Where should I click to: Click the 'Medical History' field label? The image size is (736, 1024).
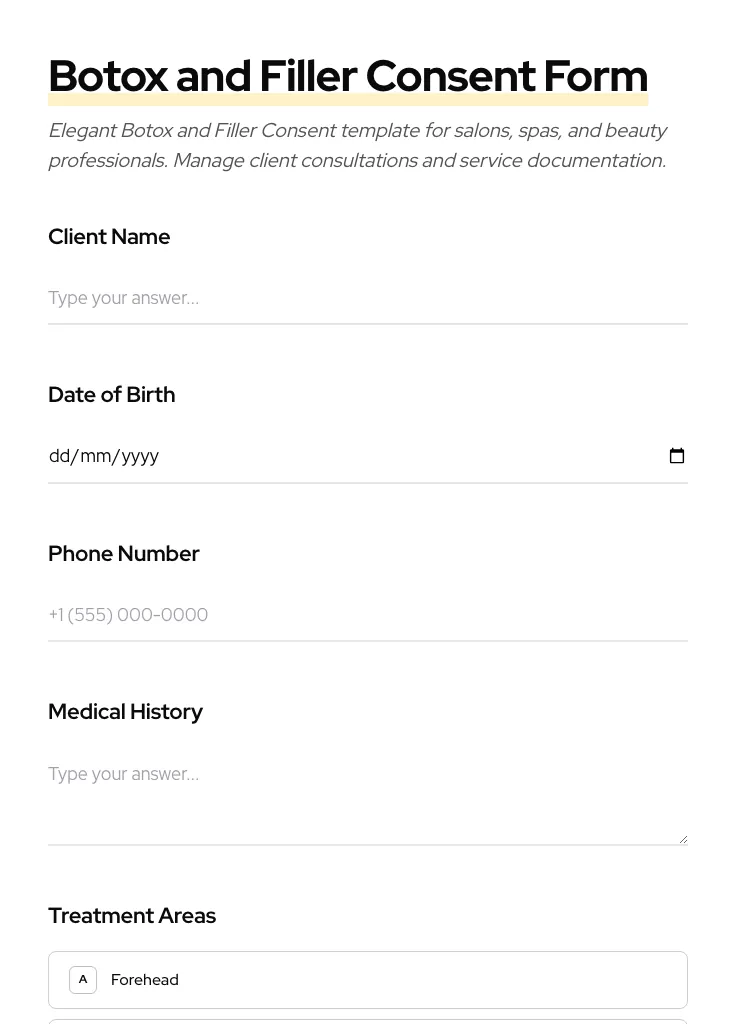126,712
